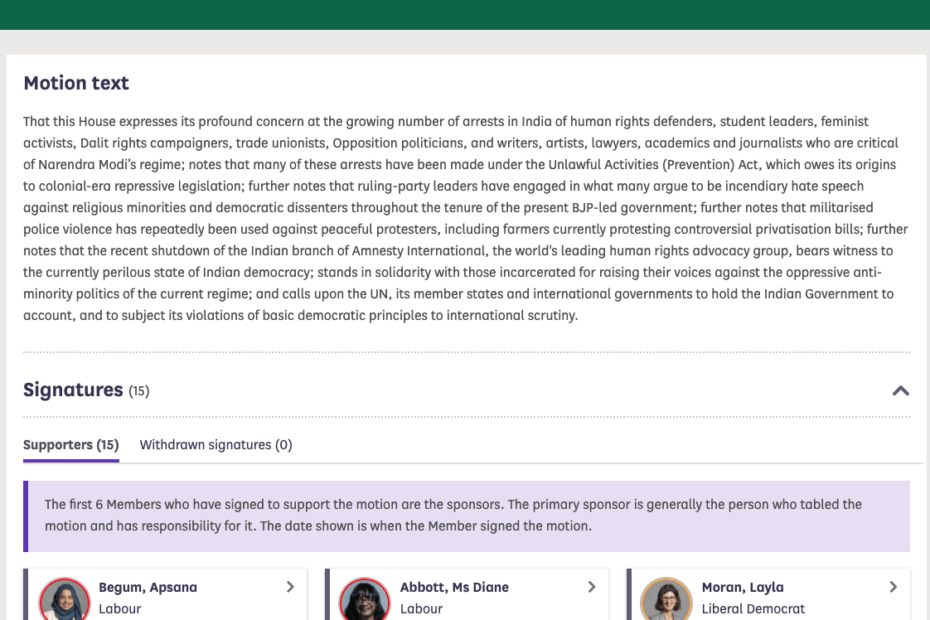Click Apsana Begum's profile photo
The height and width of the screenshot is (620, 930).
(x=64, y=600)
